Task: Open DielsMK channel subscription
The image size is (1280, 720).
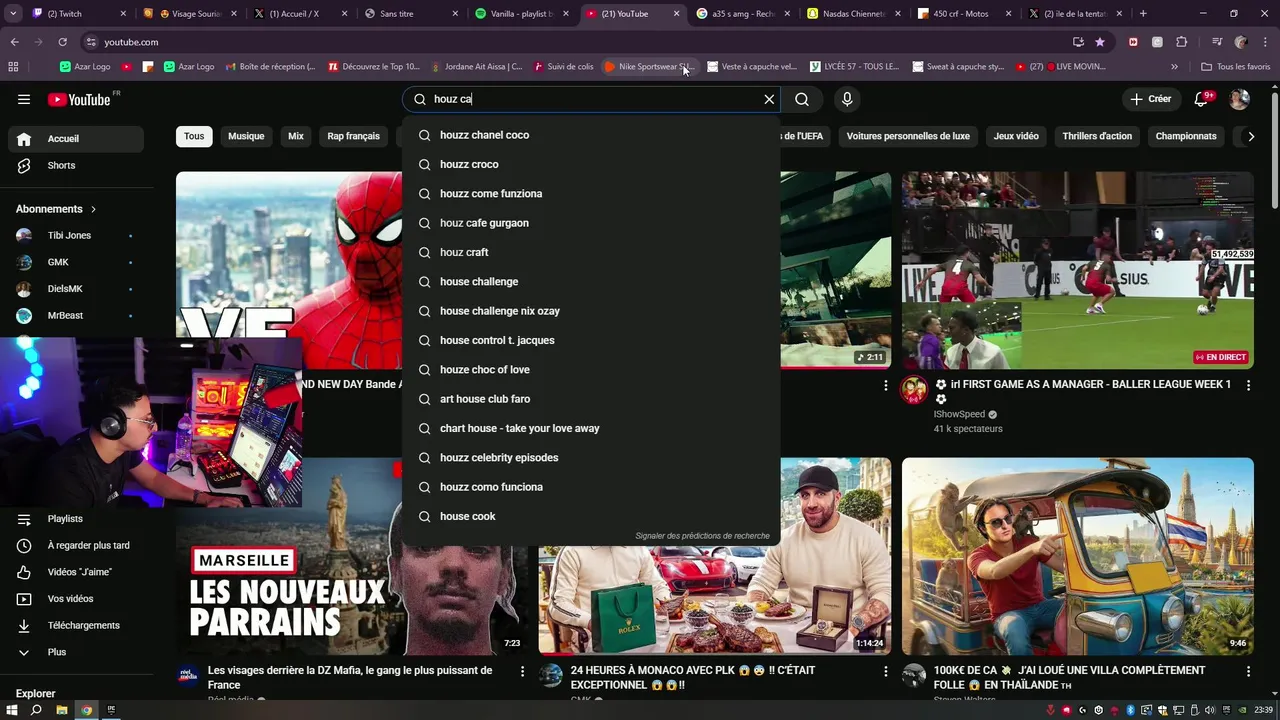Action: pos(76,289)
